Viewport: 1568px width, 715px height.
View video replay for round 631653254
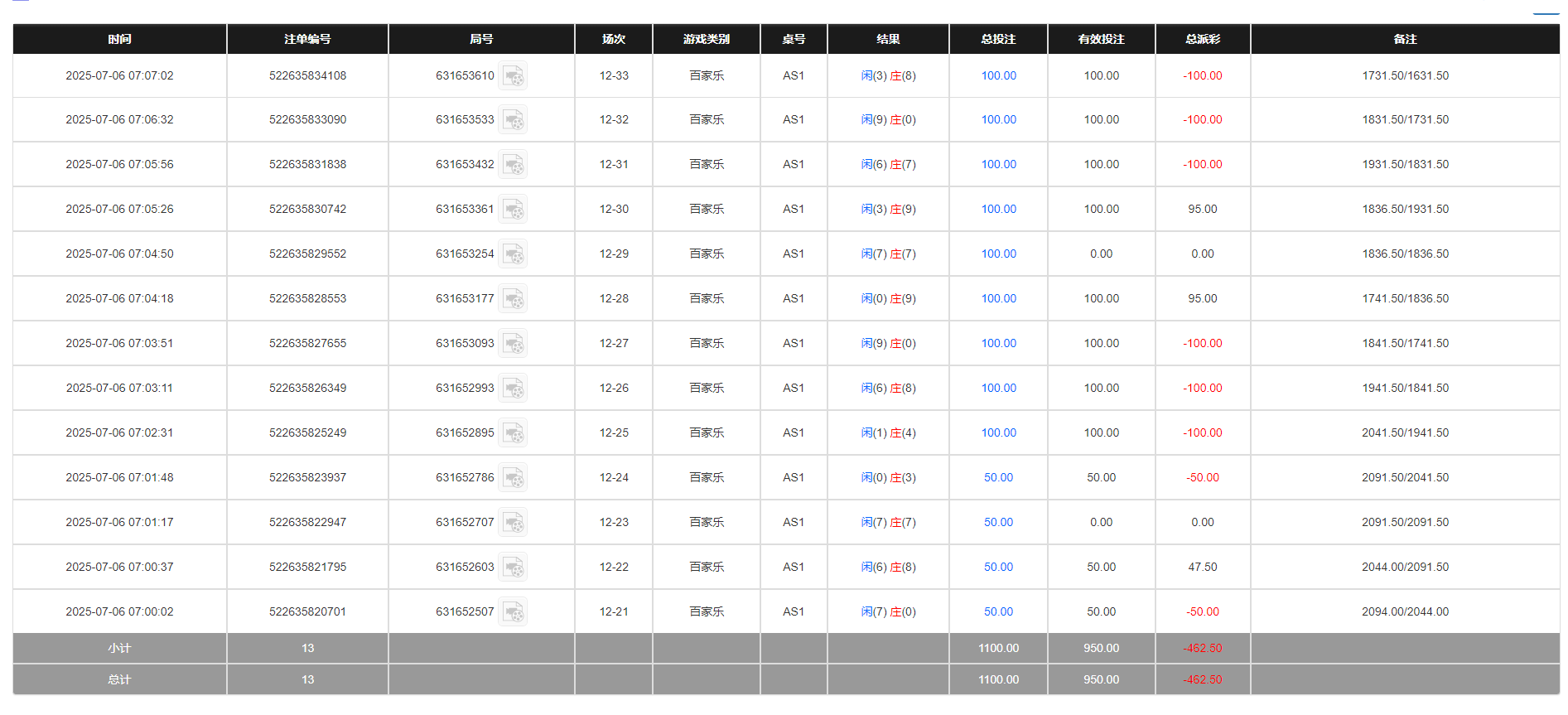pos(513,254)
